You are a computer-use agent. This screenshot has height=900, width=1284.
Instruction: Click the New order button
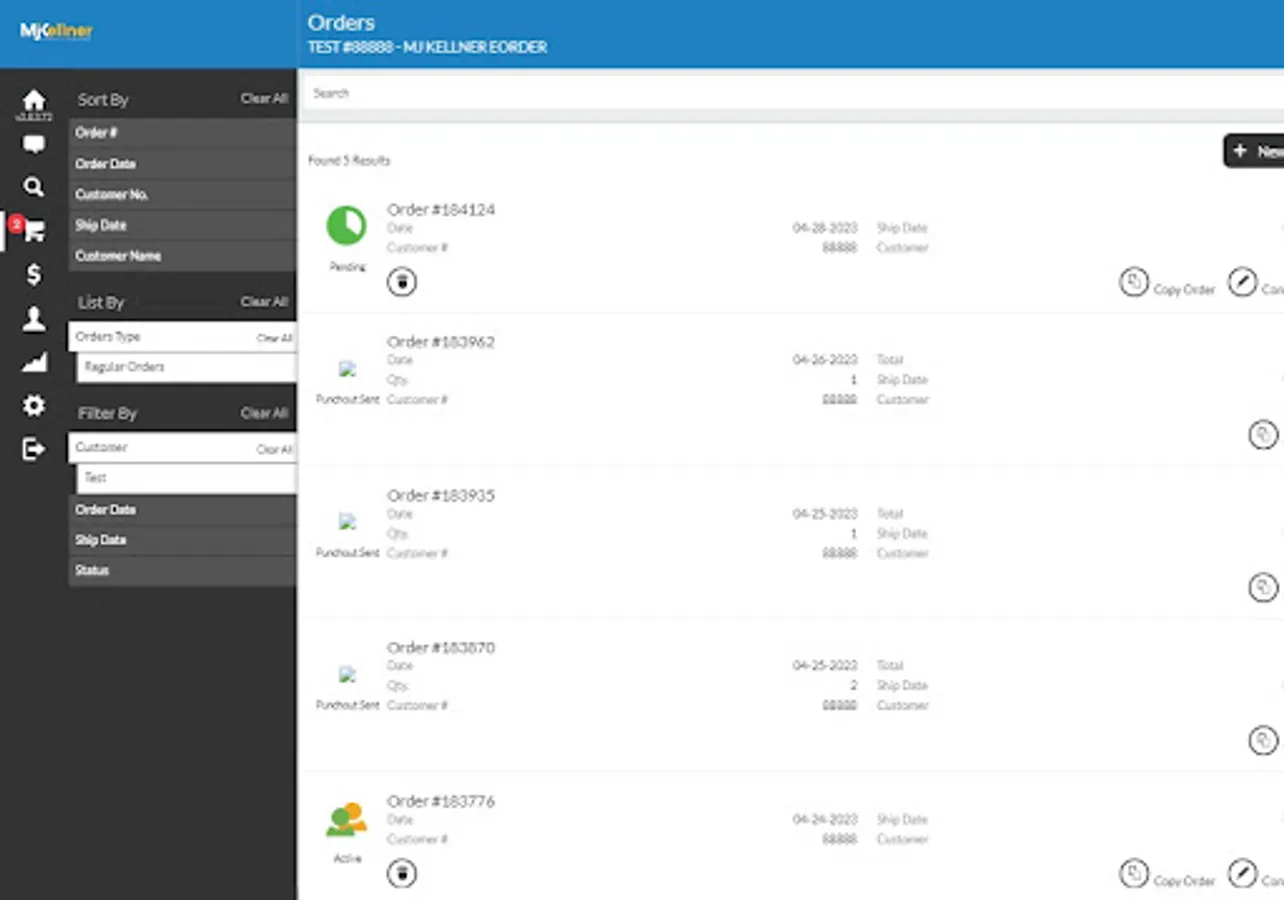click(x=1254, y=151)
